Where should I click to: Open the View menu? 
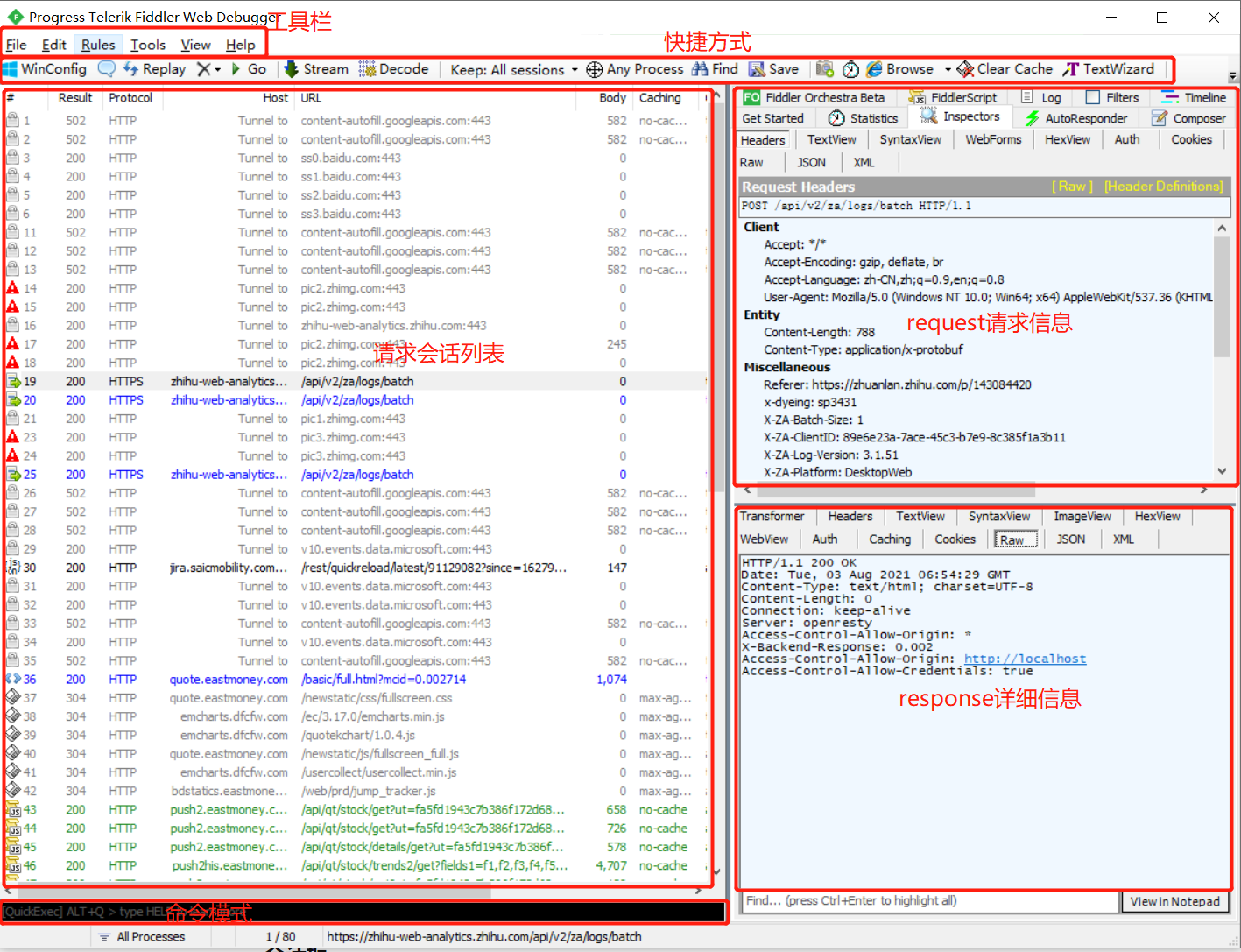(195, 45)
